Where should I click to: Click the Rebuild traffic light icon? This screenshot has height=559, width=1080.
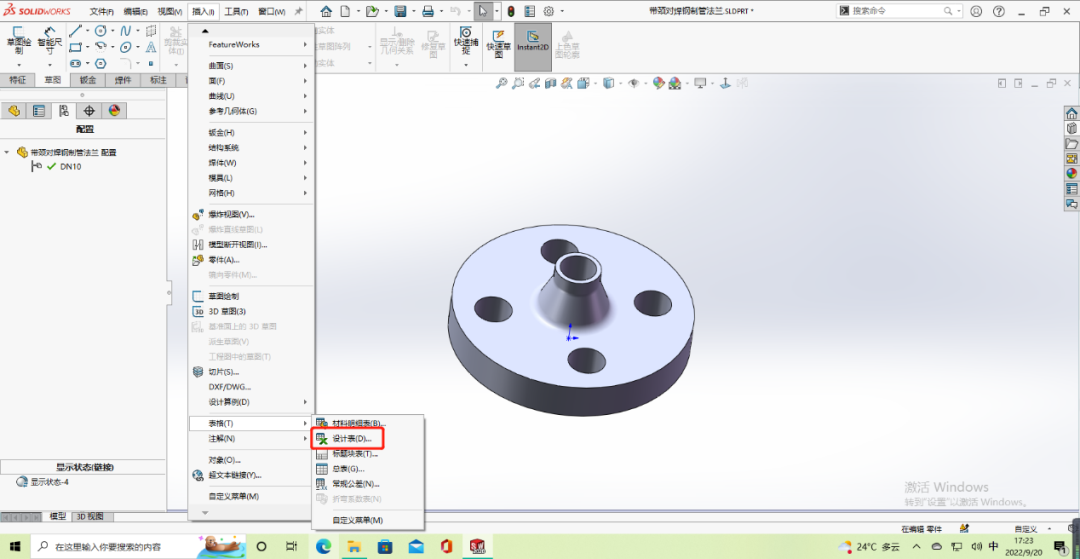click(510, 11)
